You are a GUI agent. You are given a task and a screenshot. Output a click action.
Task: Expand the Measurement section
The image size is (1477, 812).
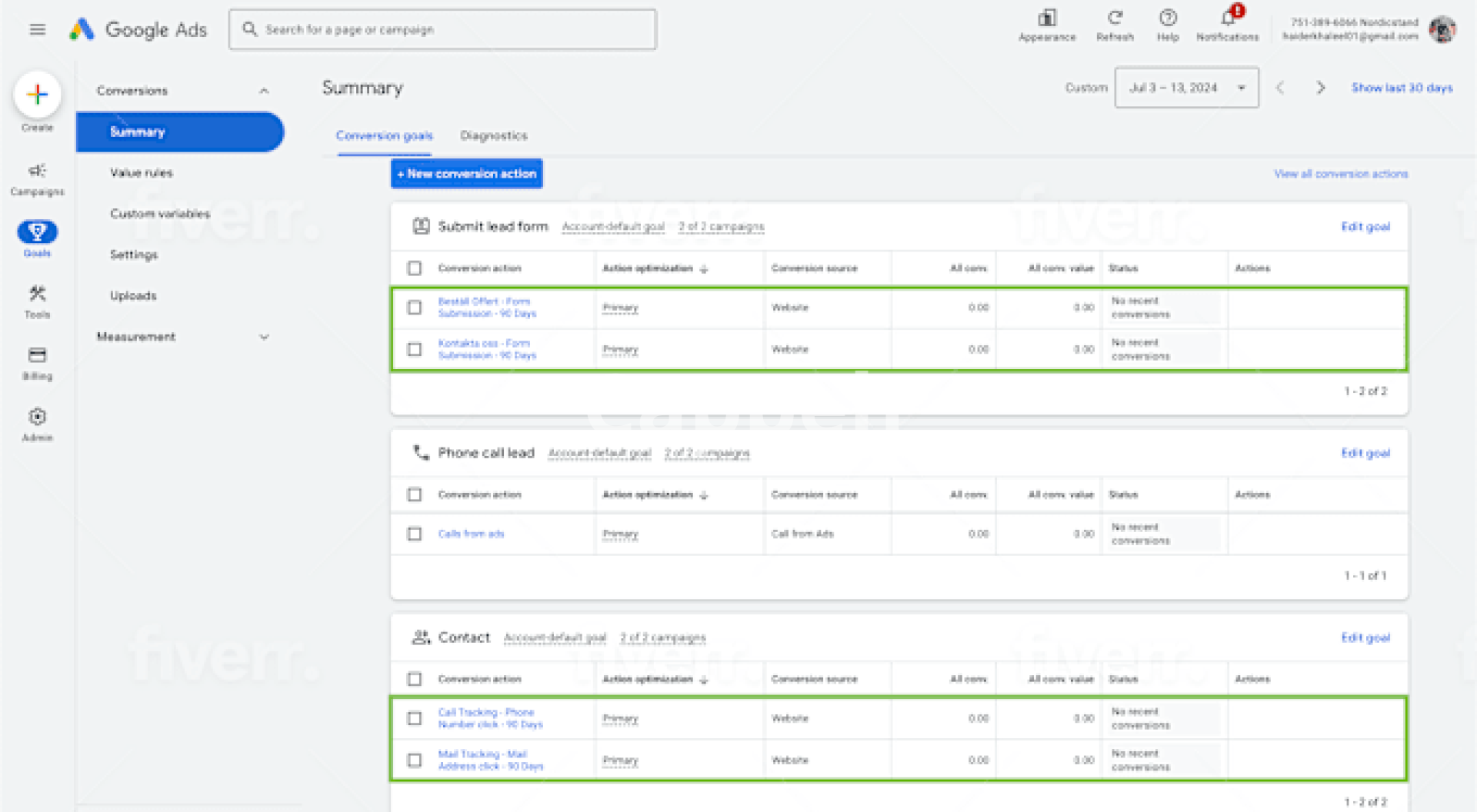click(264, 337)
